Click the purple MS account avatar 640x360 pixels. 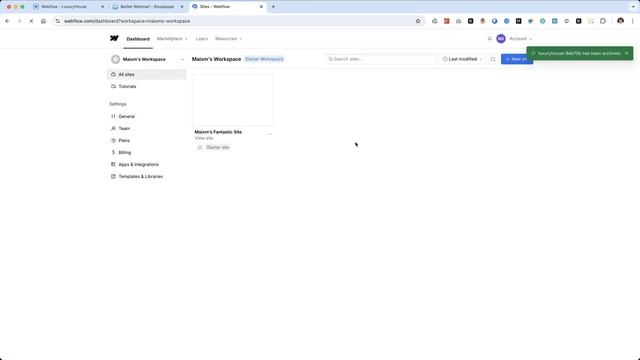click(501, 39)
